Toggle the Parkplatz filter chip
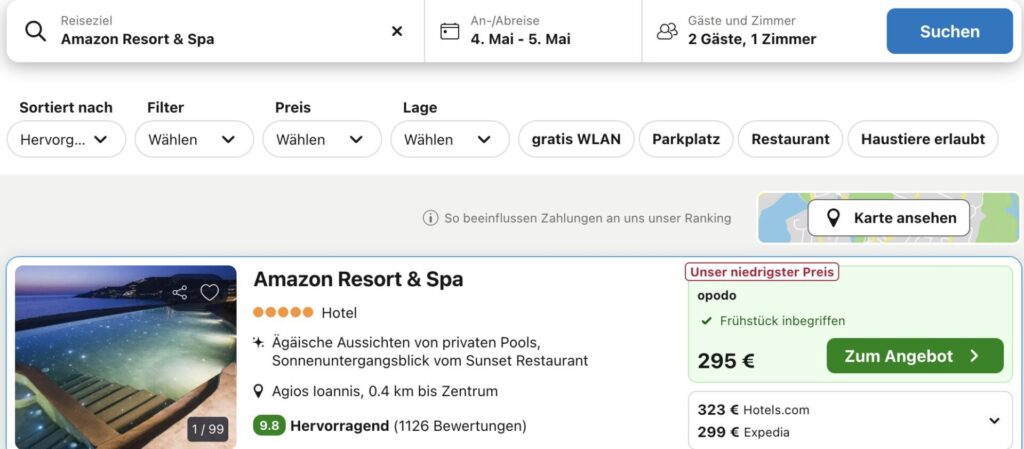This screenshot has height=449, width=1024. coord(686,139)
